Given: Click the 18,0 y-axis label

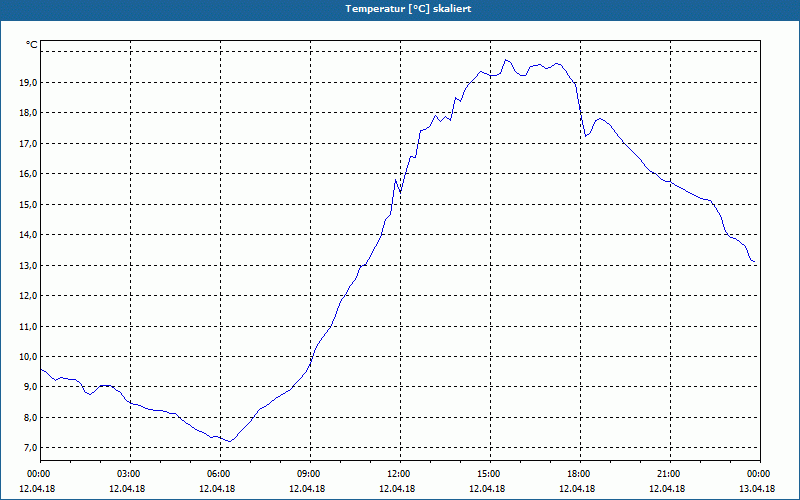Looking at the screenshot, I should 28,113.
